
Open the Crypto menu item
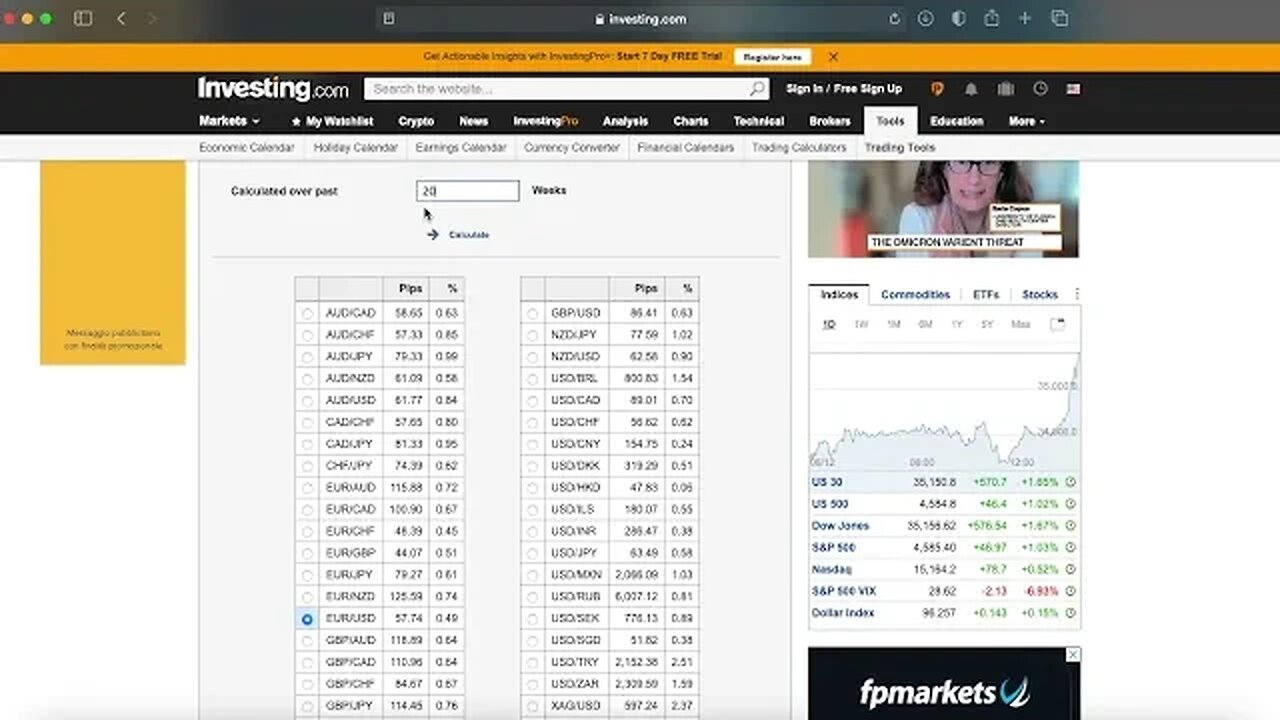pos(416,121)
